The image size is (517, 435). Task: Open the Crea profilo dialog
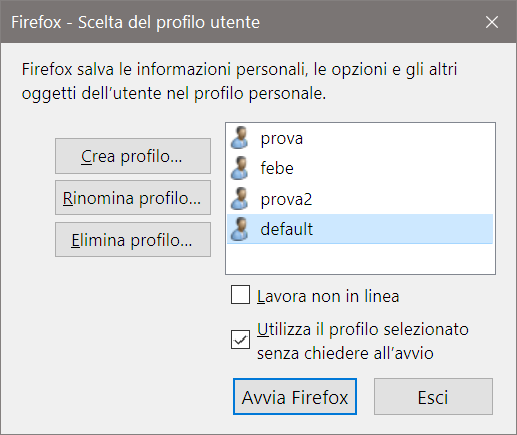pyautogui.click(x=133, y=156)
